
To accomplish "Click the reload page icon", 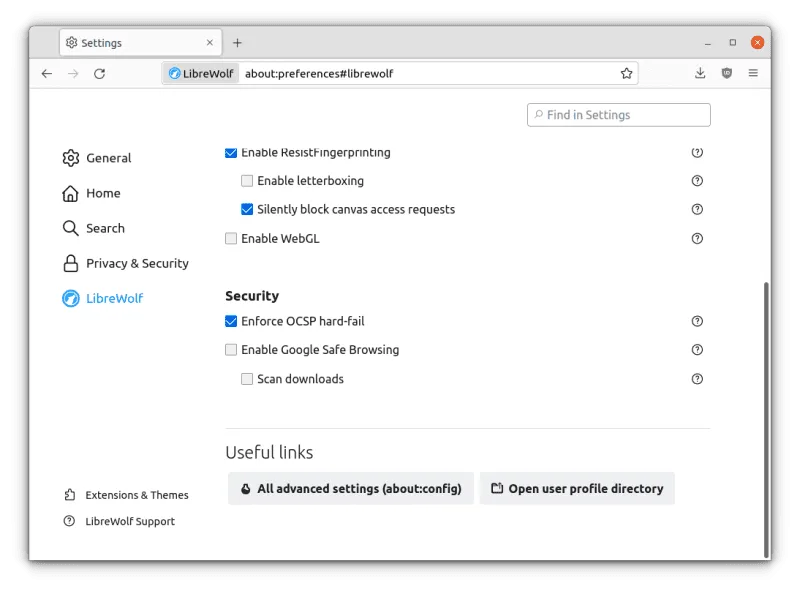I will click(99, 73).
